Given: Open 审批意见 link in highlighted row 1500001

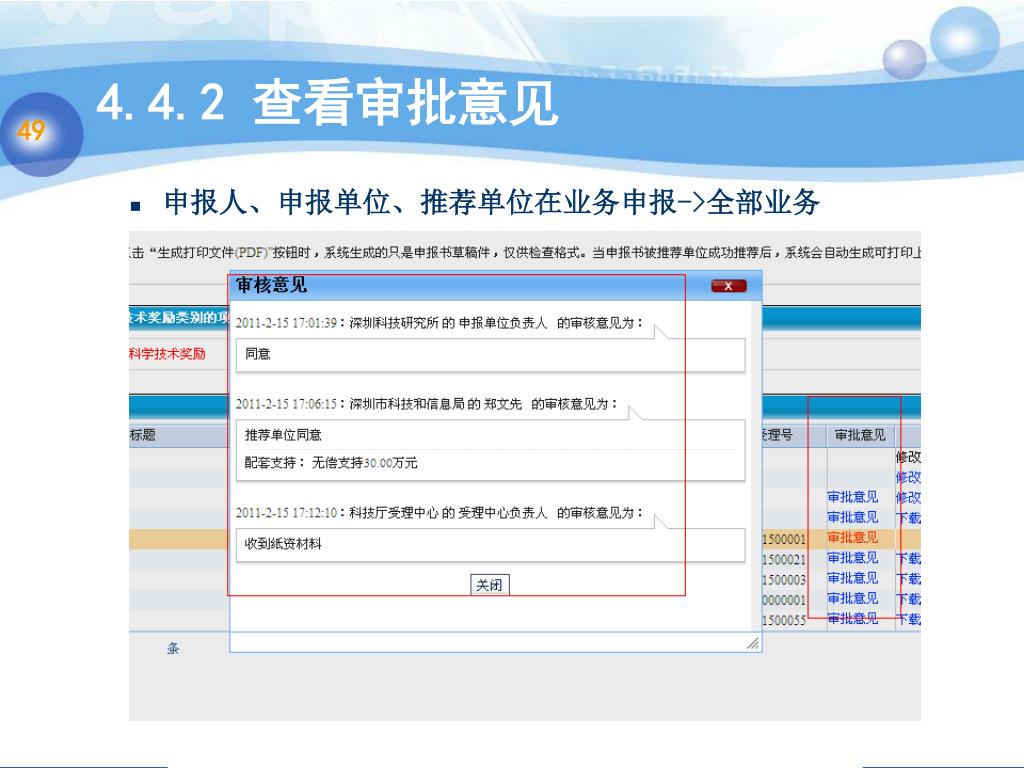Looking at the screenshot, I should tap(852, 537).
